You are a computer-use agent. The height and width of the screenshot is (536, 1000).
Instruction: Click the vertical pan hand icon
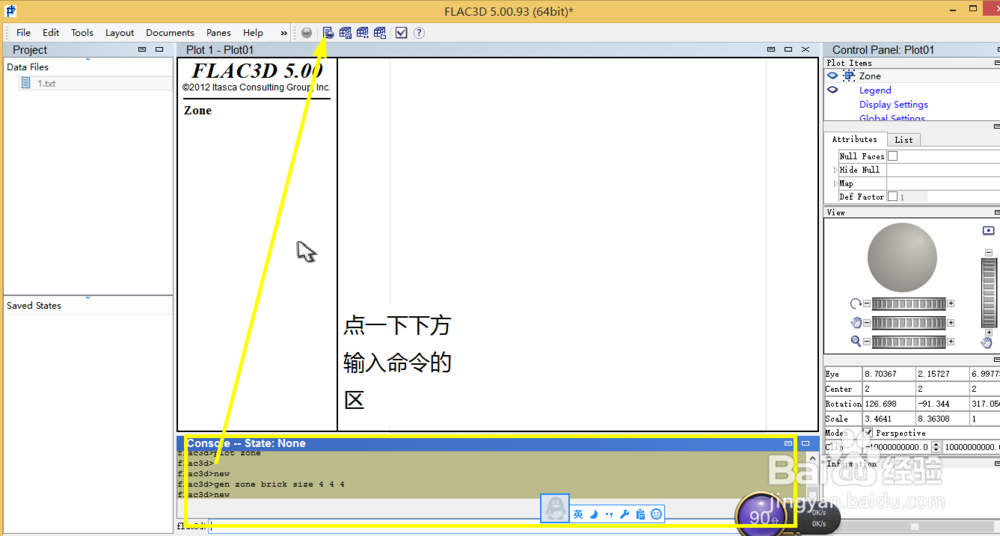(987, 343)
